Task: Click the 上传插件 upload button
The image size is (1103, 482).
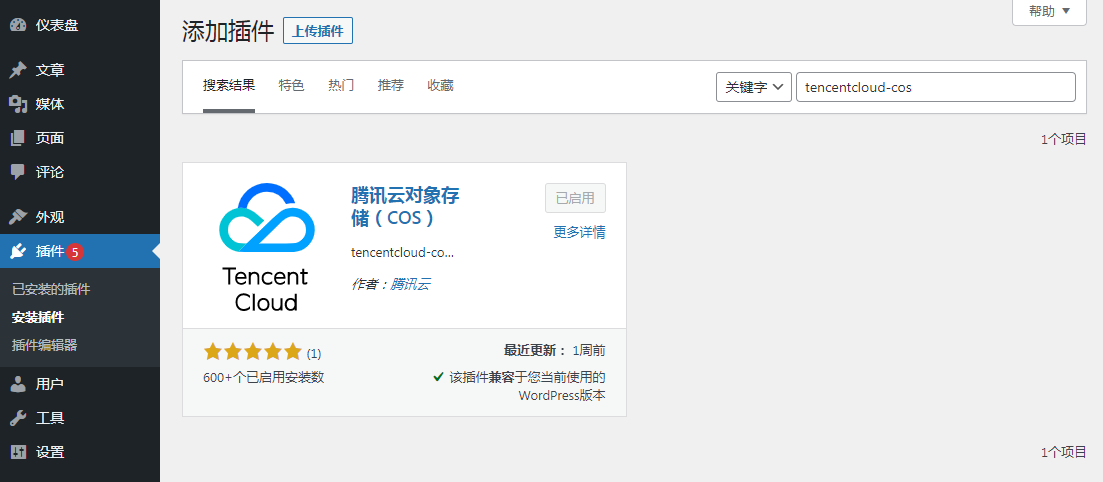Action: (318, 31)
